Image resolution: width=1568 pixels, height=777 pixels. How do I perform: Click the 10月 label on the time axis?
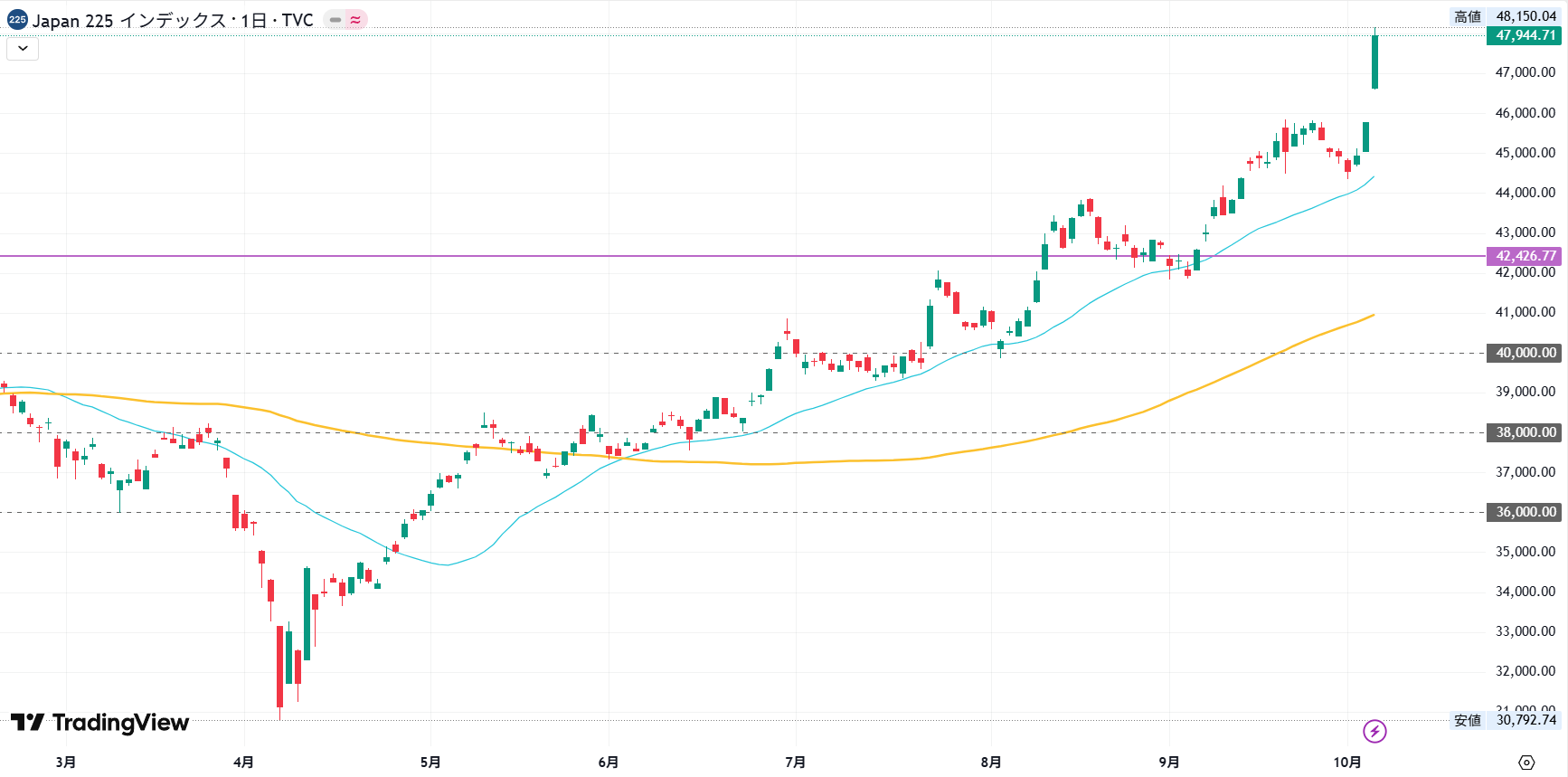[1347, 763]
